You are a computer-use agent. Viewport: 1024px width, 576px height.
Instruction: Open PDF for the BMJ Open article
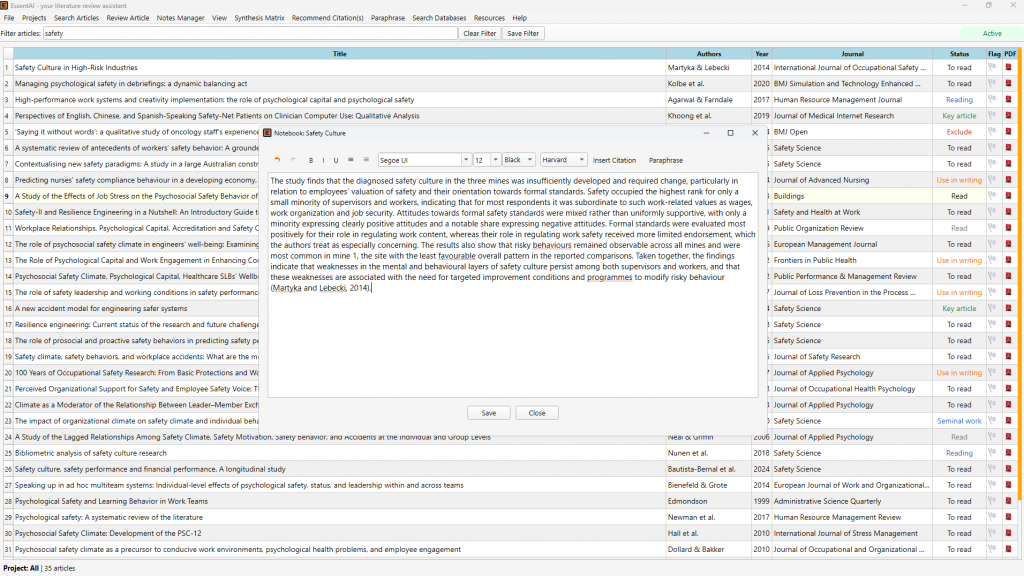(1008, 131)
